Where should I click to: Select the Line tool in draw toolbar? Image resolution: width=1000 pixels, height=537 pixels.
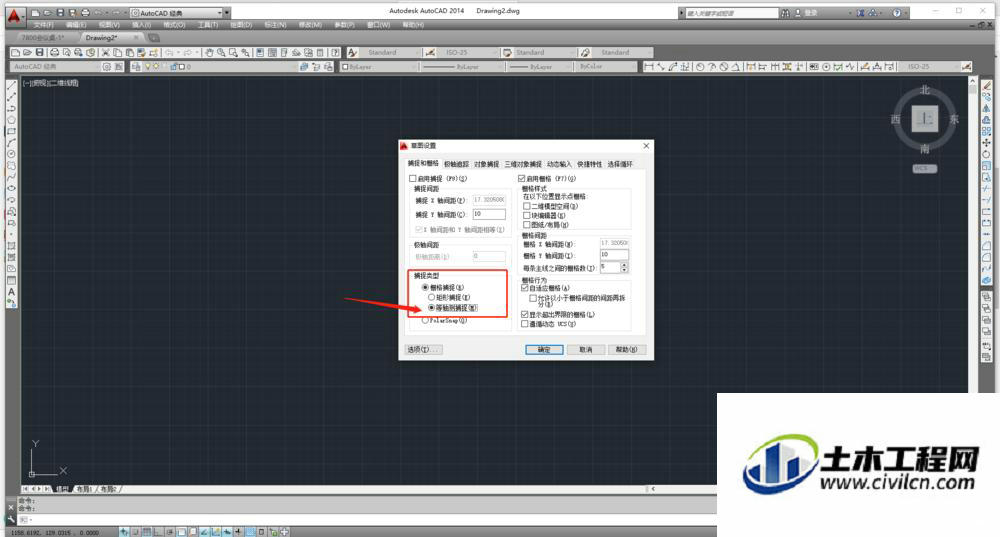[x=11, y=85]
